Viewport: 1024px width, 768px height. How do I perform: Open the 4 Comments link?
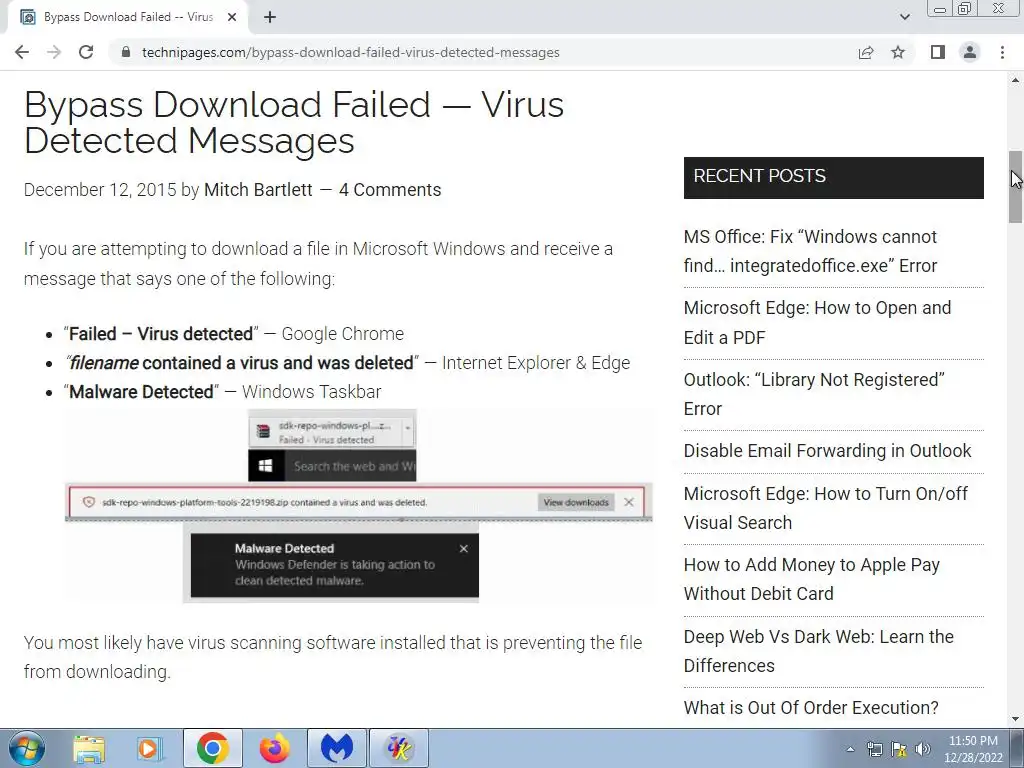(390, 190)
